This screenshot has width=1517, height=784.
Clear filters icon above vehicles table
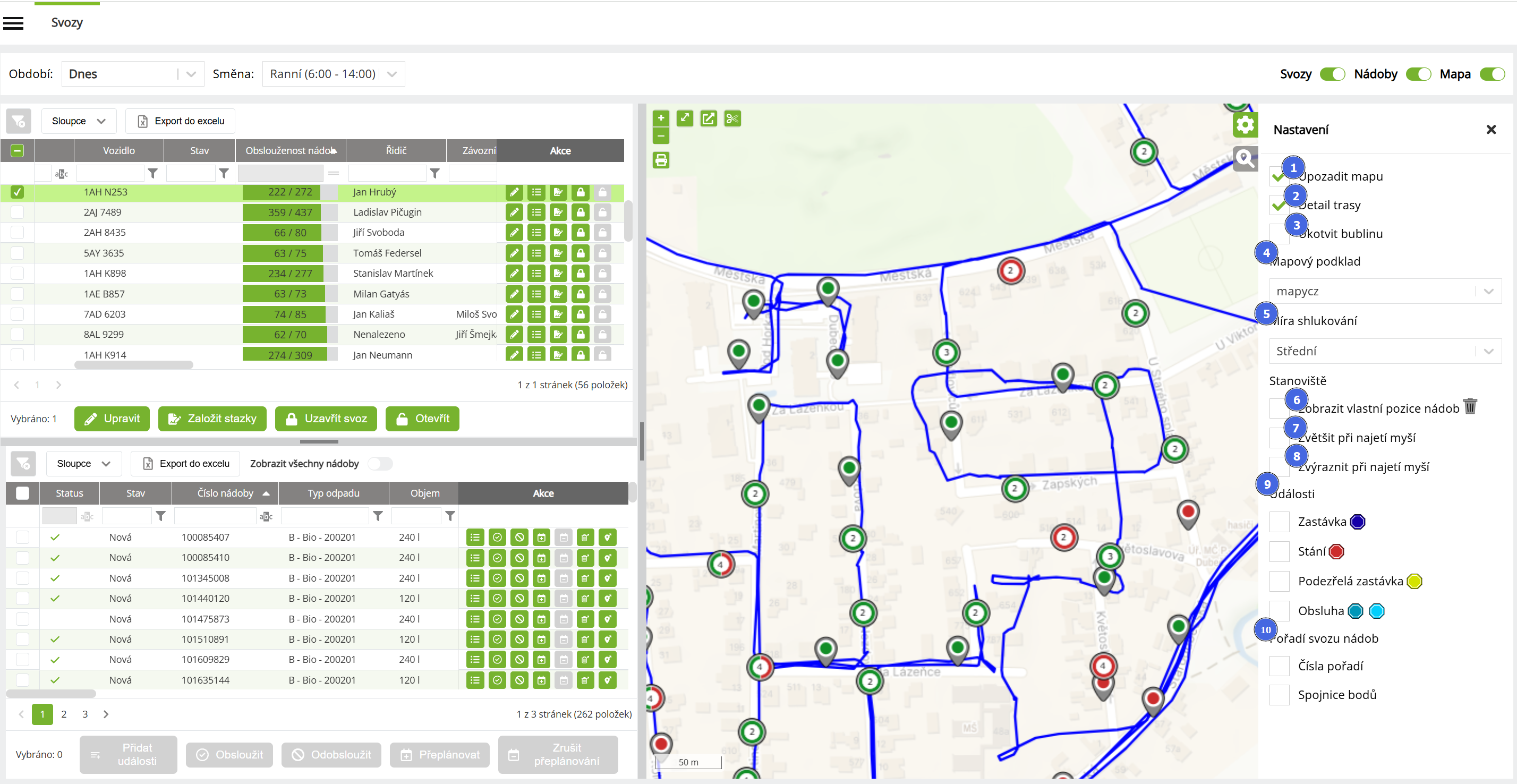click(x=18, y=121)
